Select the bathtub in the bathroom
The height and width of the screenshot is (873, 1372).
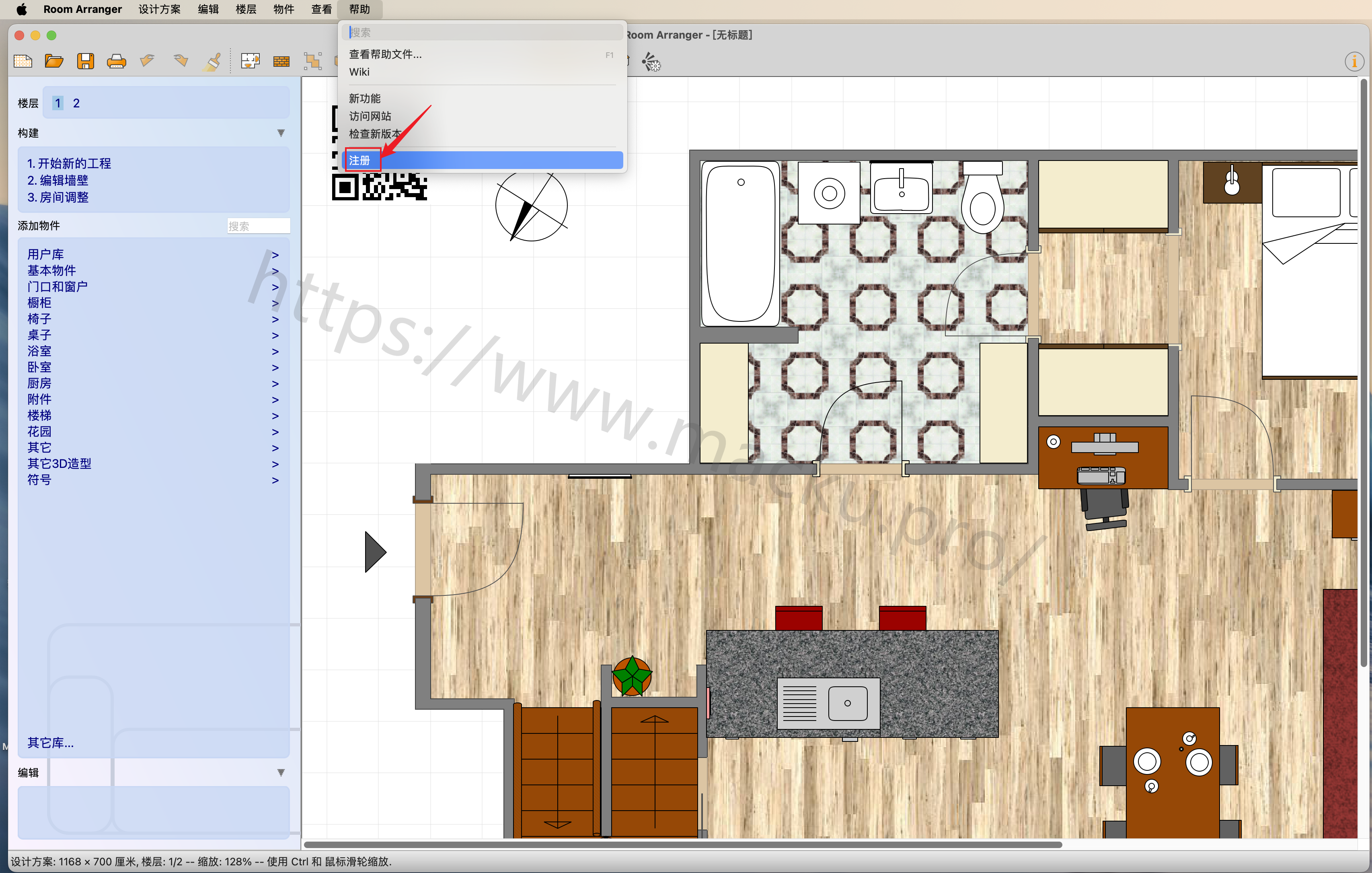tap(740, 243)
